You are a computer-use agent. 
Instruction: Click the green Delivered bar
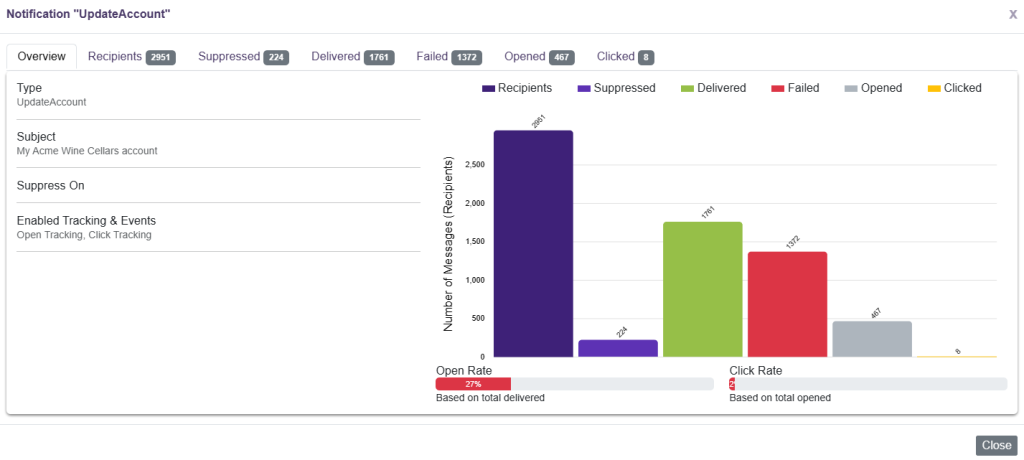click(703, 289)
